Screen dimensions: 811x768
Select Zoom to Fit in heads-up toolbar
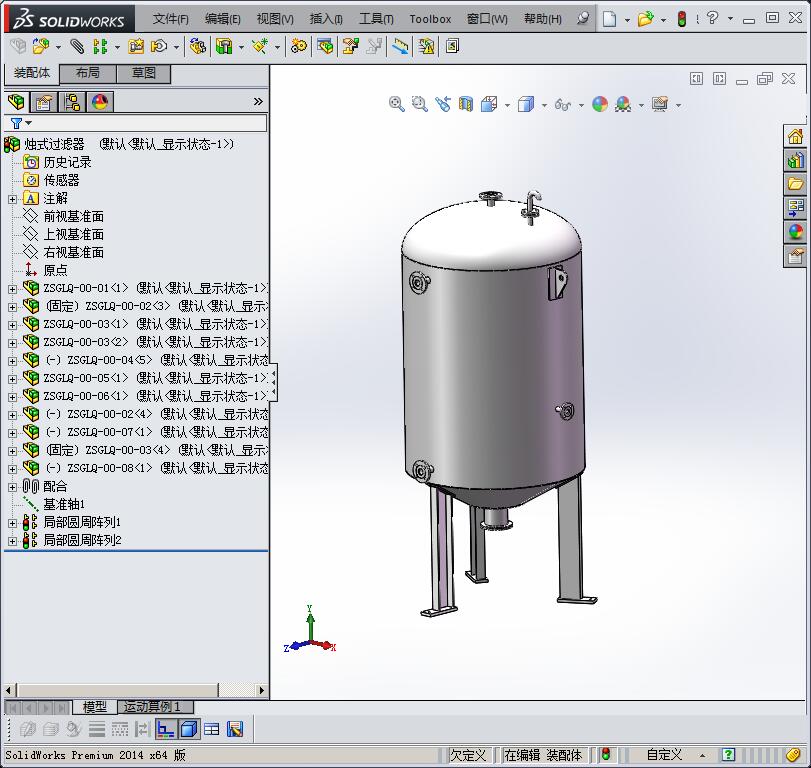point(396,104)
